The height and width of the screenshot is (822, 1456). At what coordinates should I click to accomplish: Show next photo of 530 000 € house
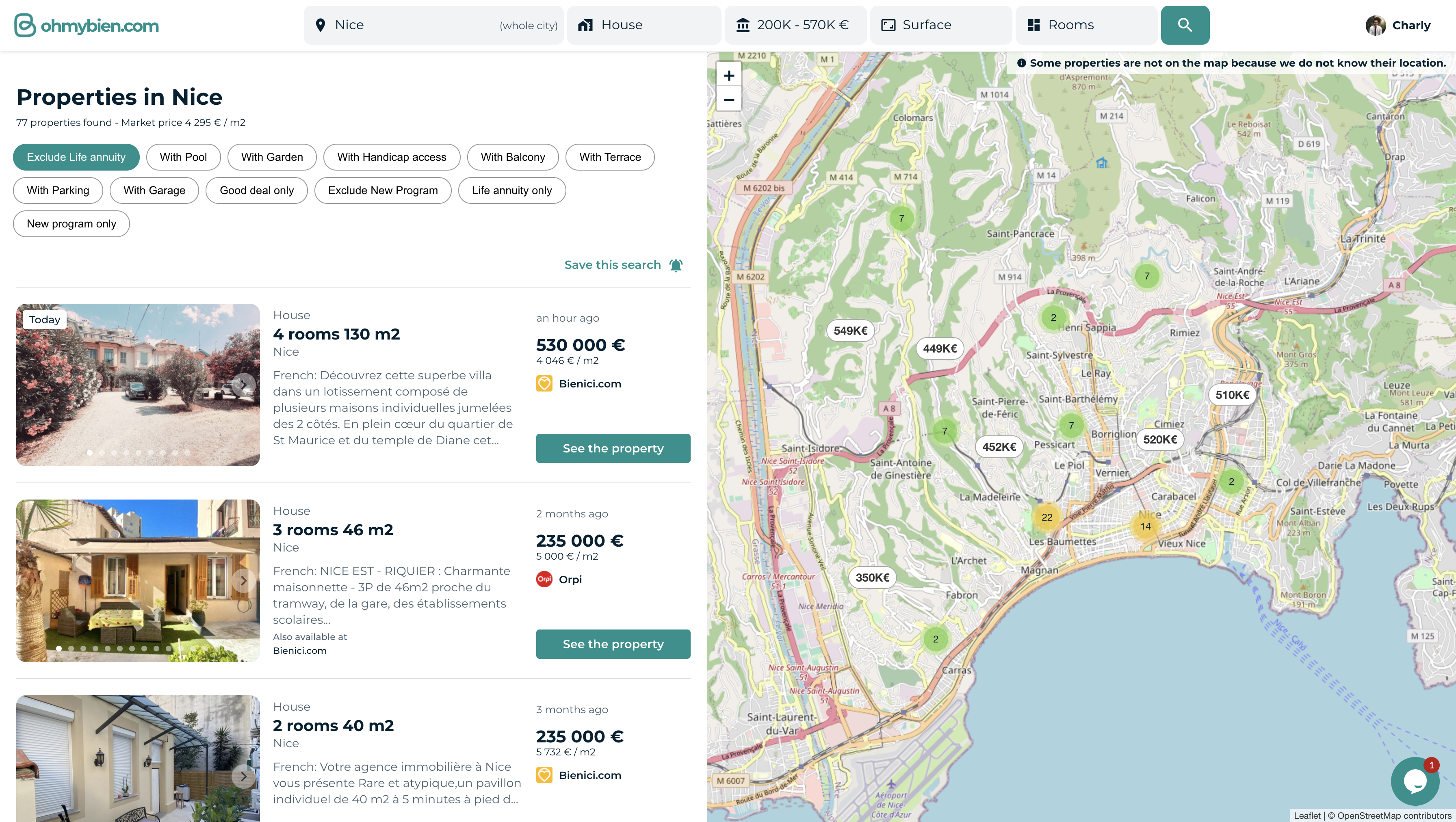click(x=244, y=385)
